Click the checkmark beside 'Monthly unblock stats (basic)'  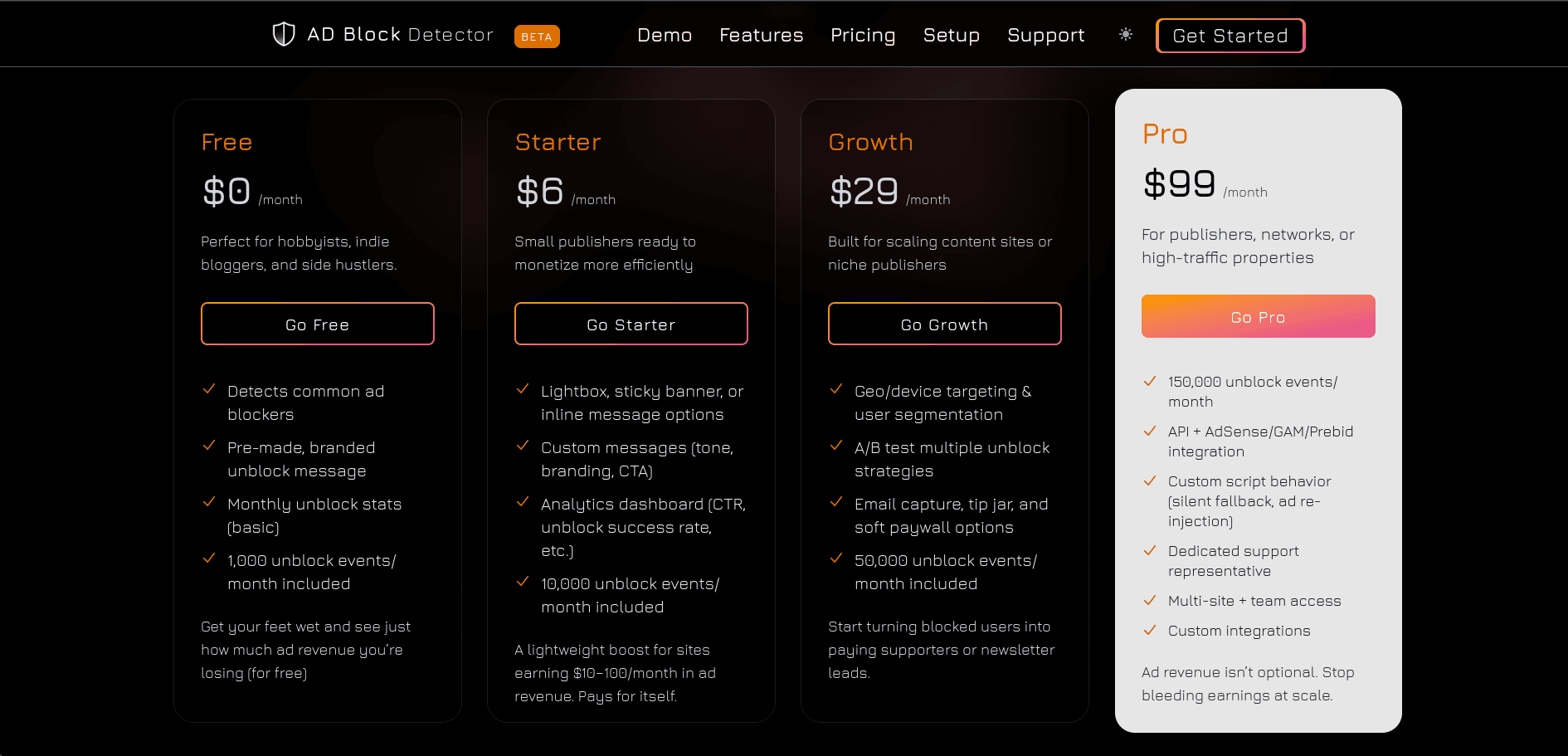click(208, 502)
